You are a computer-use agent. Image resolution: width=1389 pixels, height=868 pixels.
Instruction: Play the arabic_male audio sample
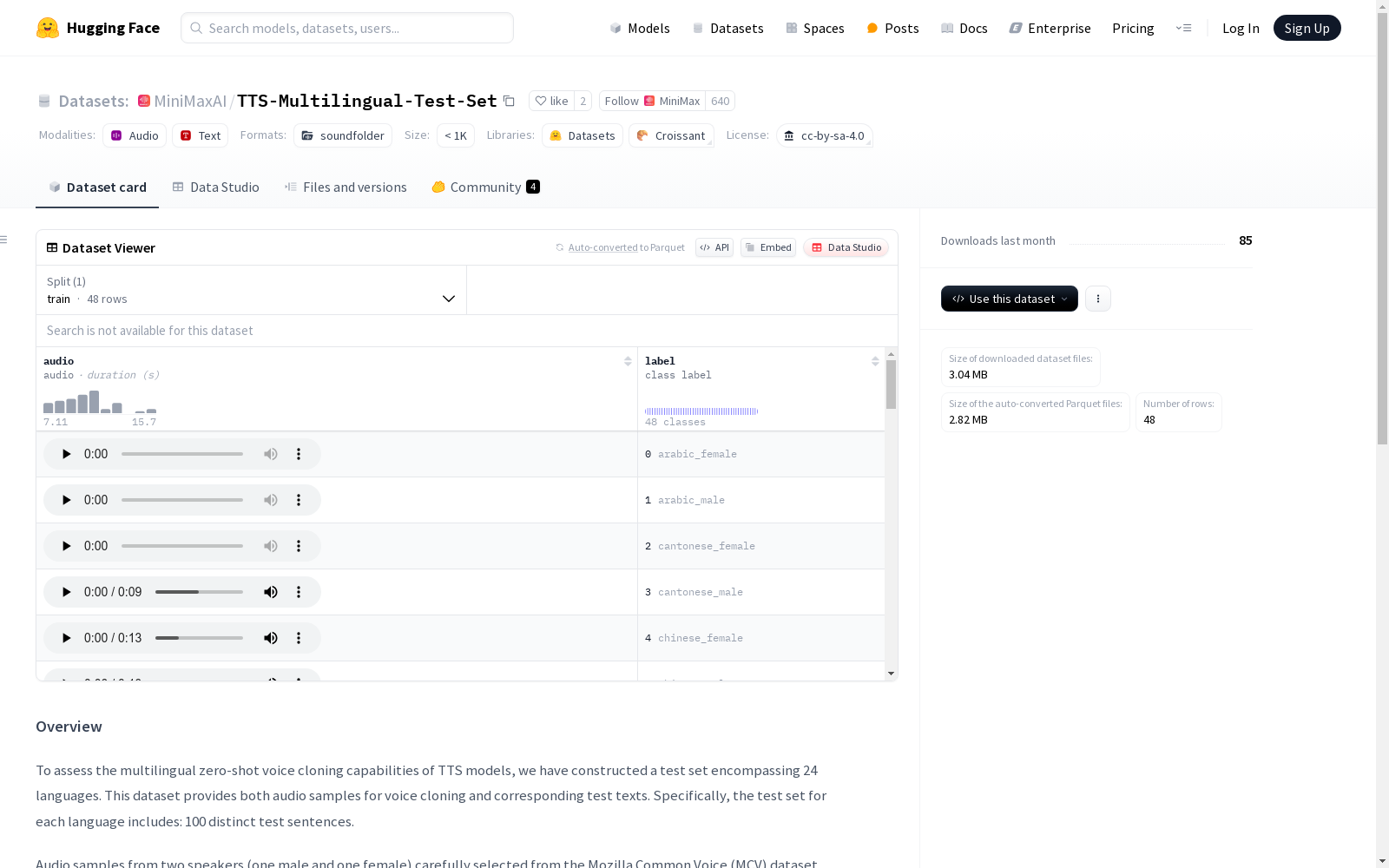(x=66, y=500)
